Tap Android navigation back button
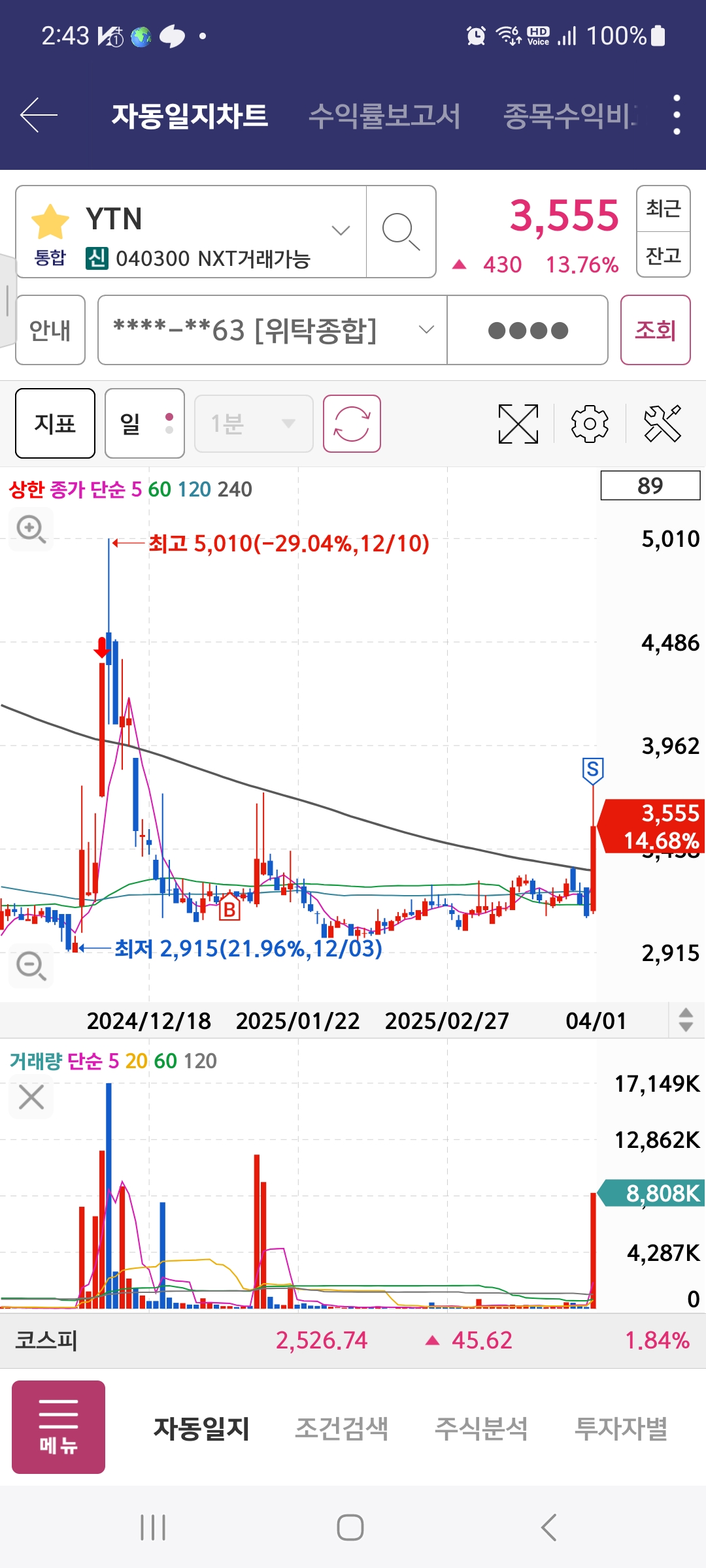 [549, 1527]
